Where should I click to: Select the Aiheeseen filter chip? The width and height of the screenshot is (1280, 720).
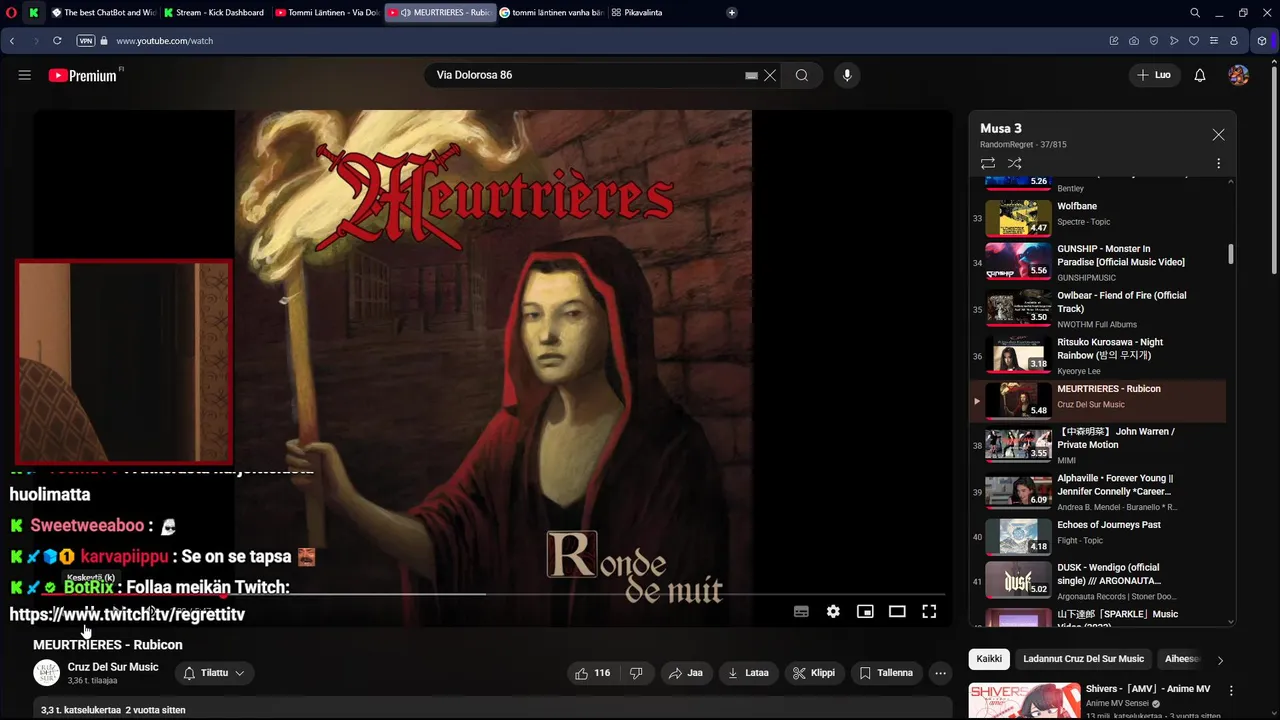pos(1181,659)
